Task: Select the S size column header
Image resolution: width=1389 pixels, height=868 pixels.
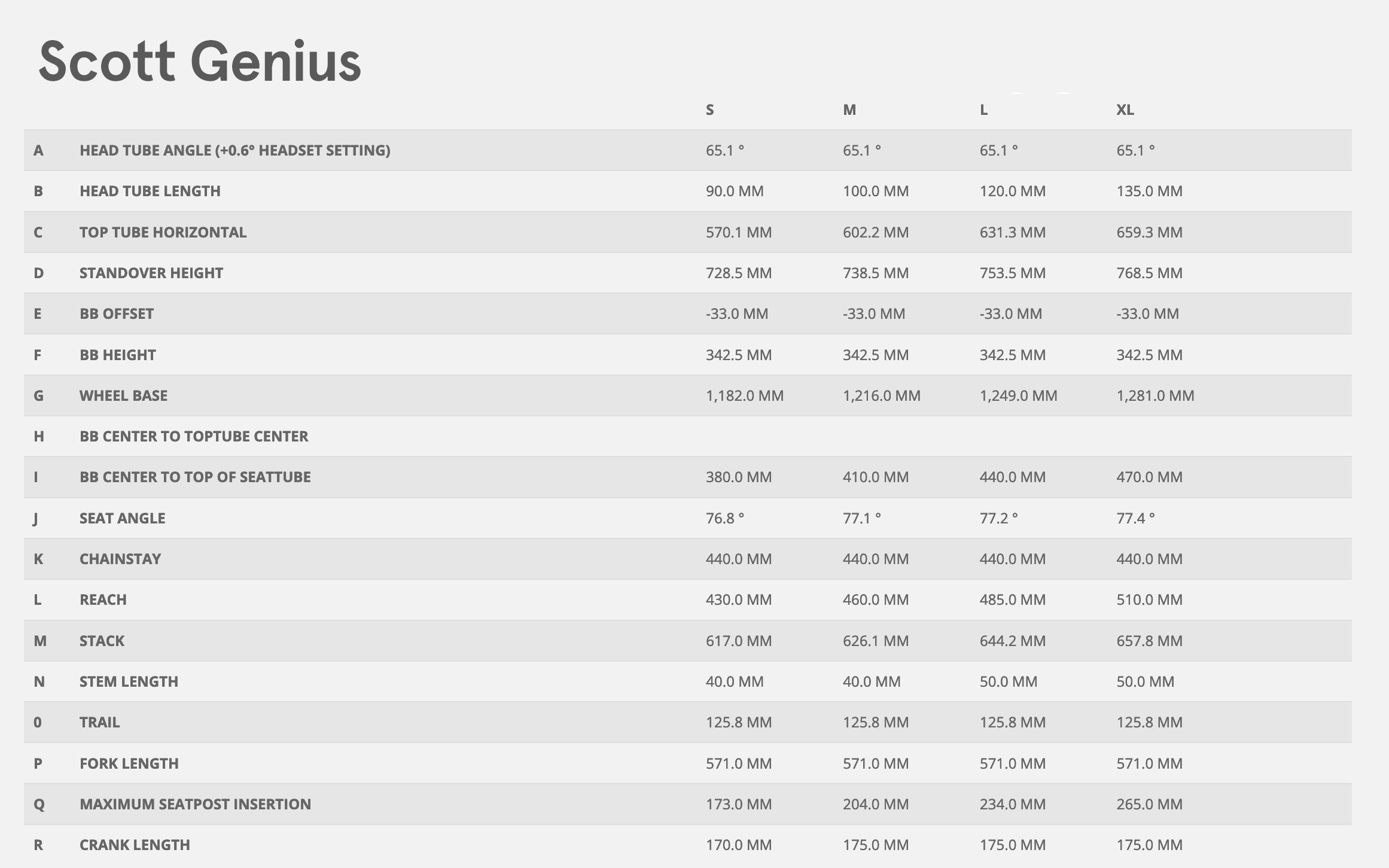Action: point(709,109)
